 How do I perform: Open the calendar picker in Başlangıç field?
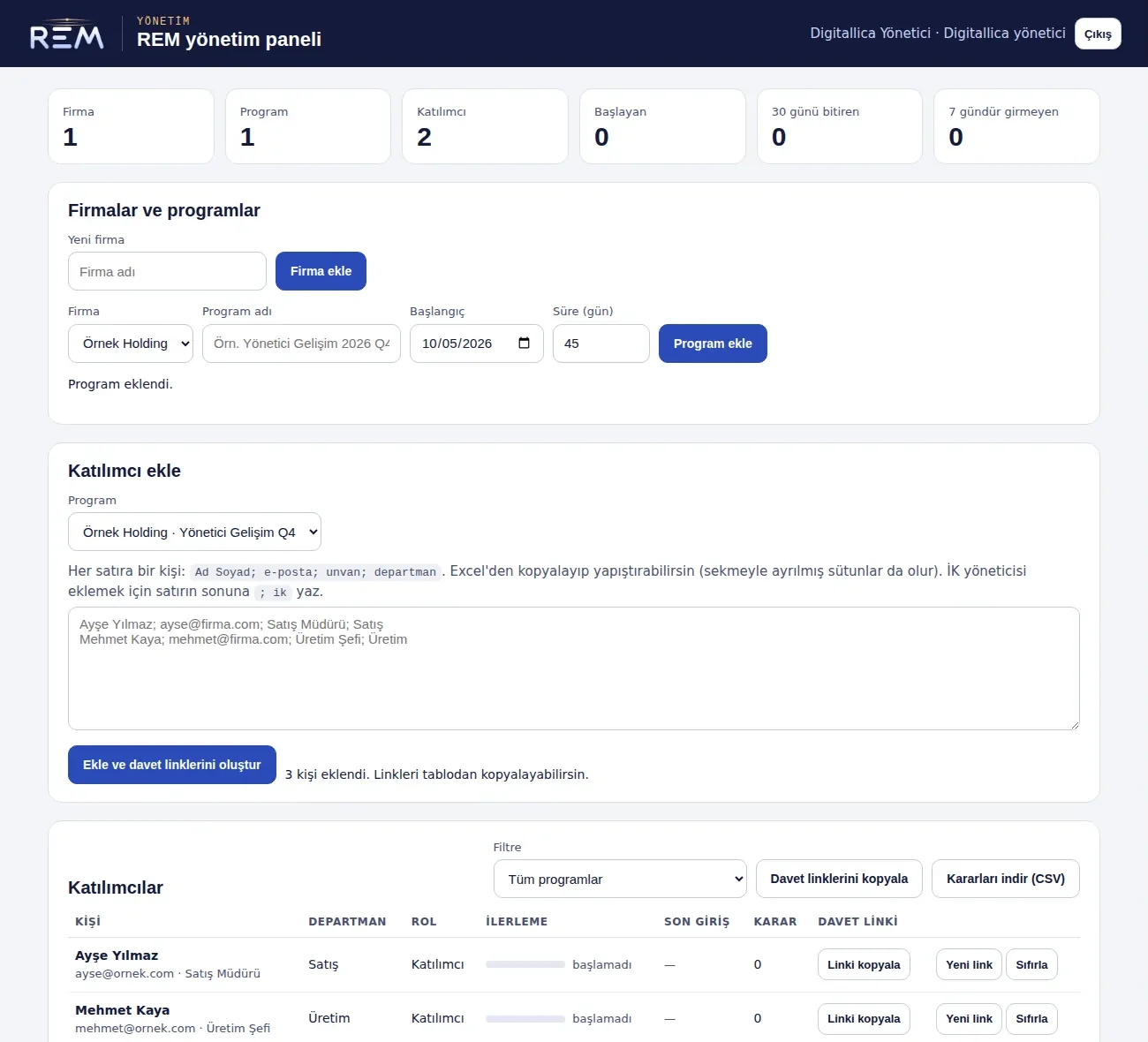tap(524, 344)
